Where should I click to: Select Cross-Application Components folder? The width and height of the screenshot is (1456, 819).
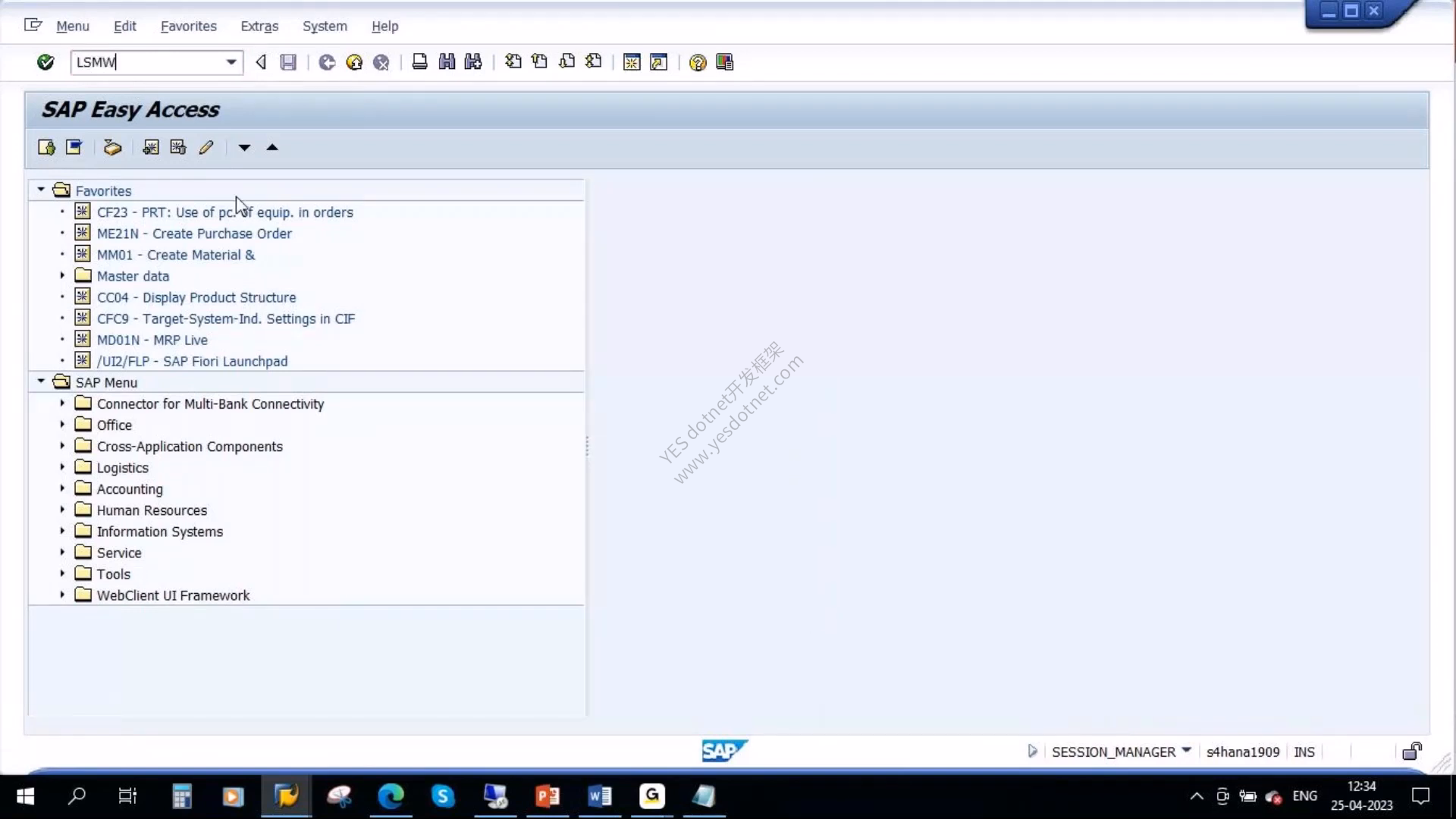pos(190,447)
